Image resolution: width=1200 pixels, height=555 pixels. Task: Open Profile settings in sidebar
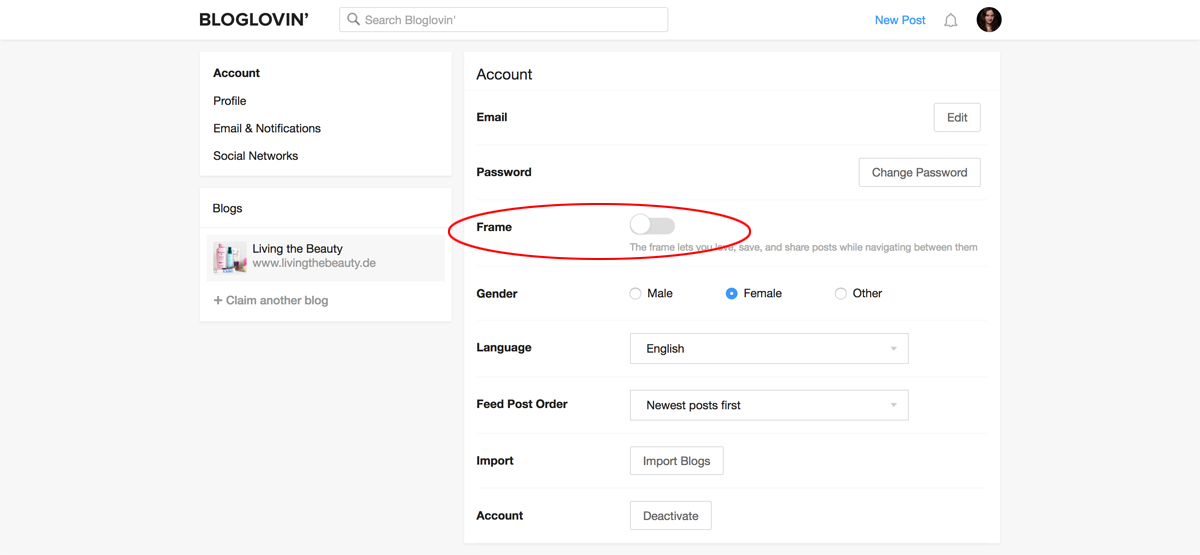229,101
